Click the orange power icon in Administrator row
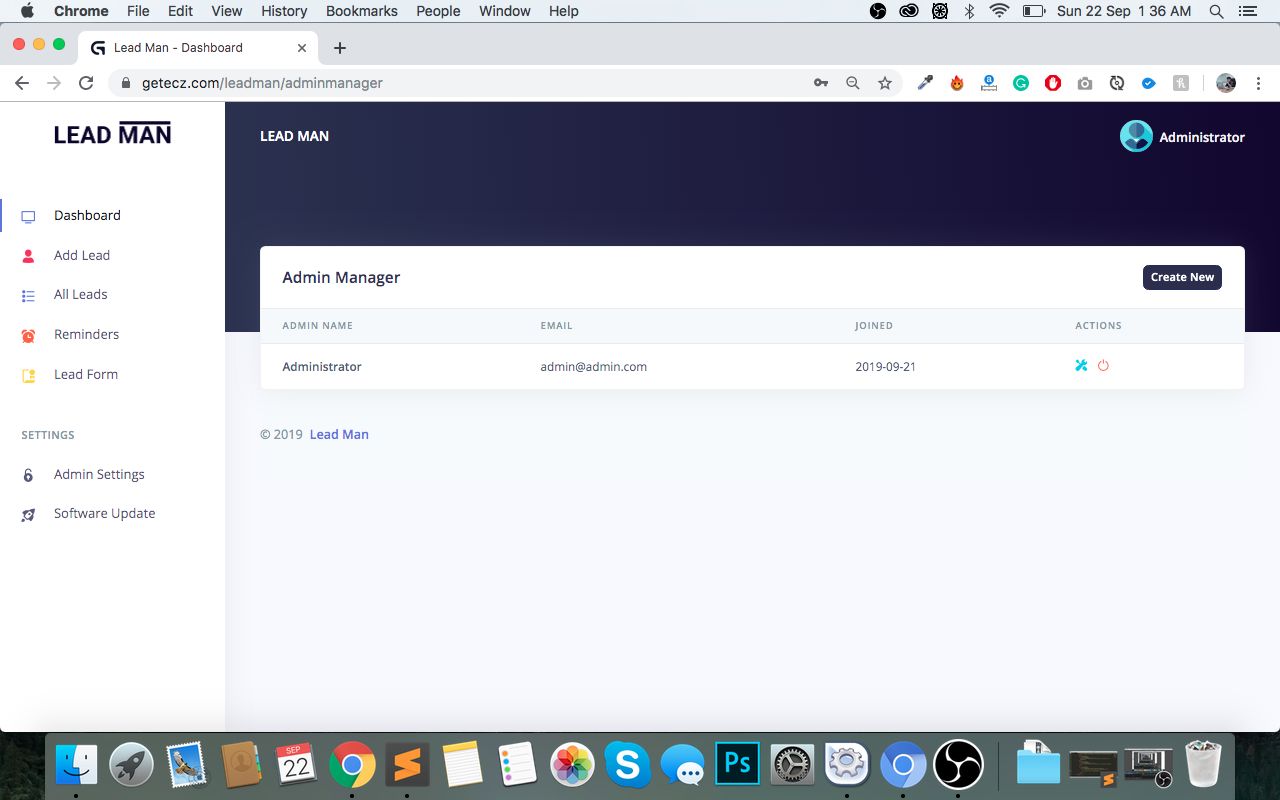Screen dimensions: 1280x800 click(1103, 366)
